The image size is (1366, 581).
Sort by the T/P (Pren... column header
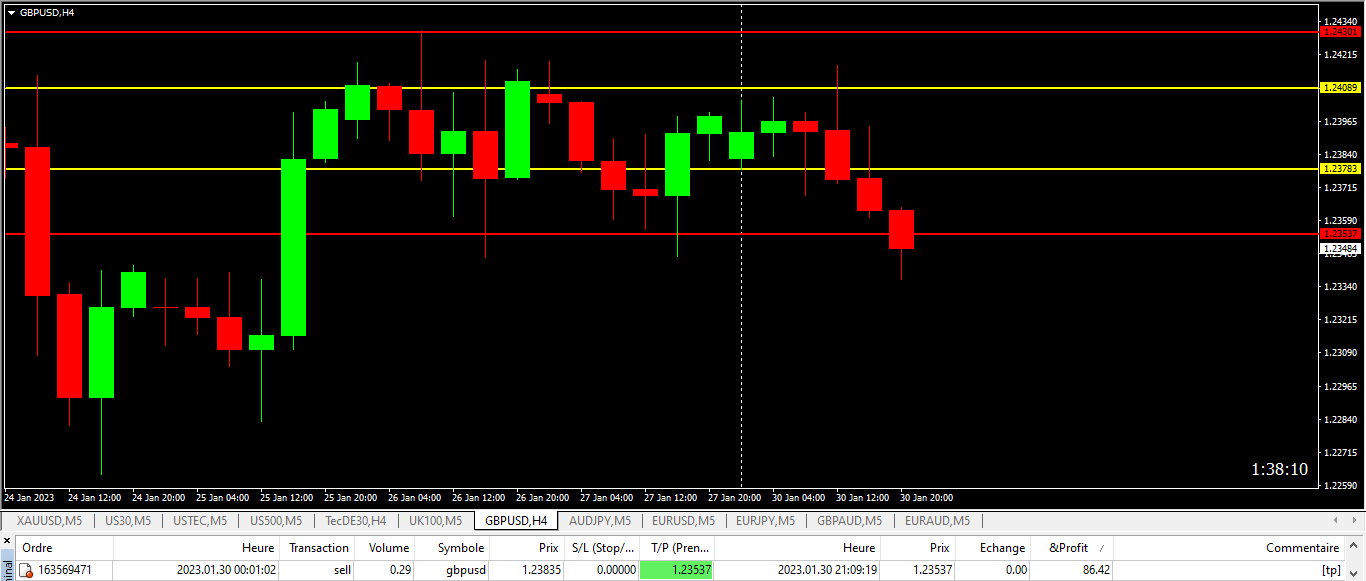[x=677, y=548]
